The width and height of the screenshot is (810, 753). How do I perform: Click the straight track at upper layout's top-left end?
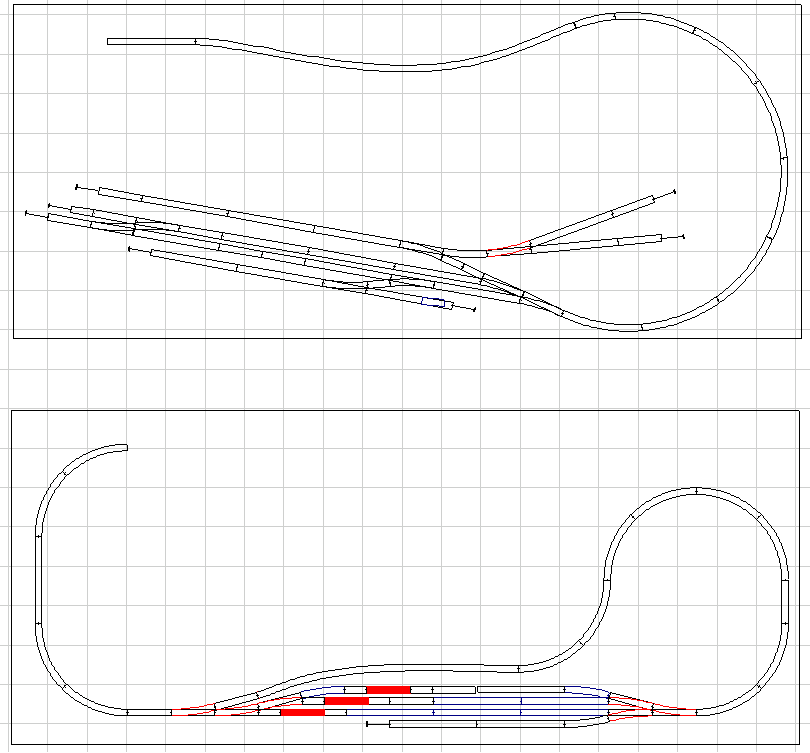point(151,41)
